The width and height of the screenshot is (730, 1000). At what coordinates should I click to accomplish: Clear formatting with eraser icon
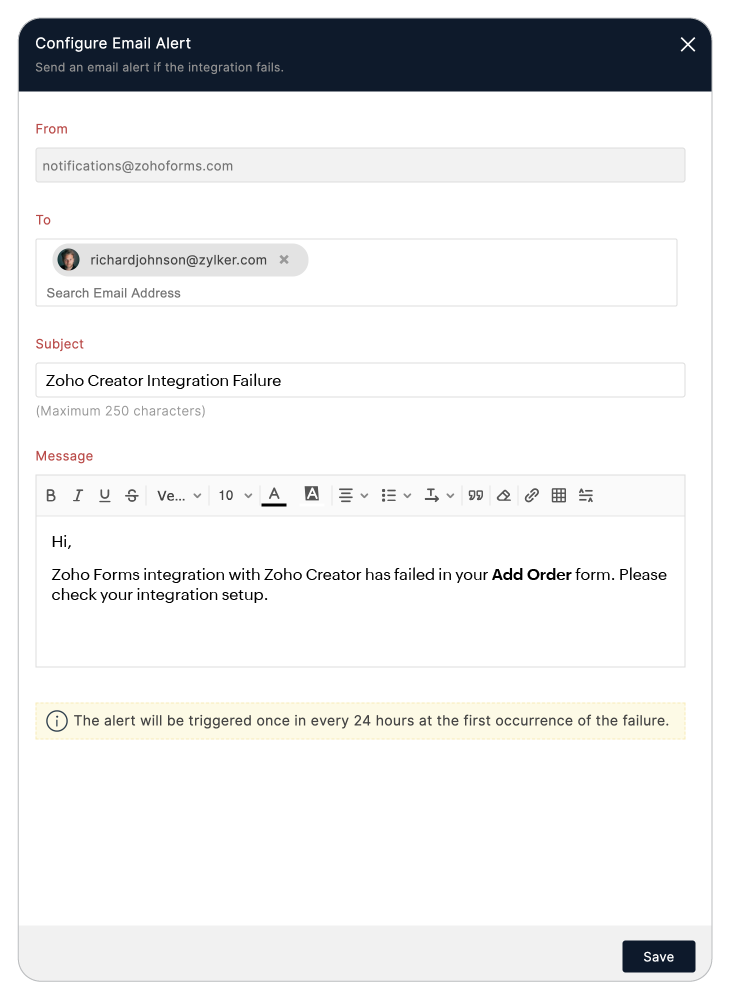pos(504,496)
